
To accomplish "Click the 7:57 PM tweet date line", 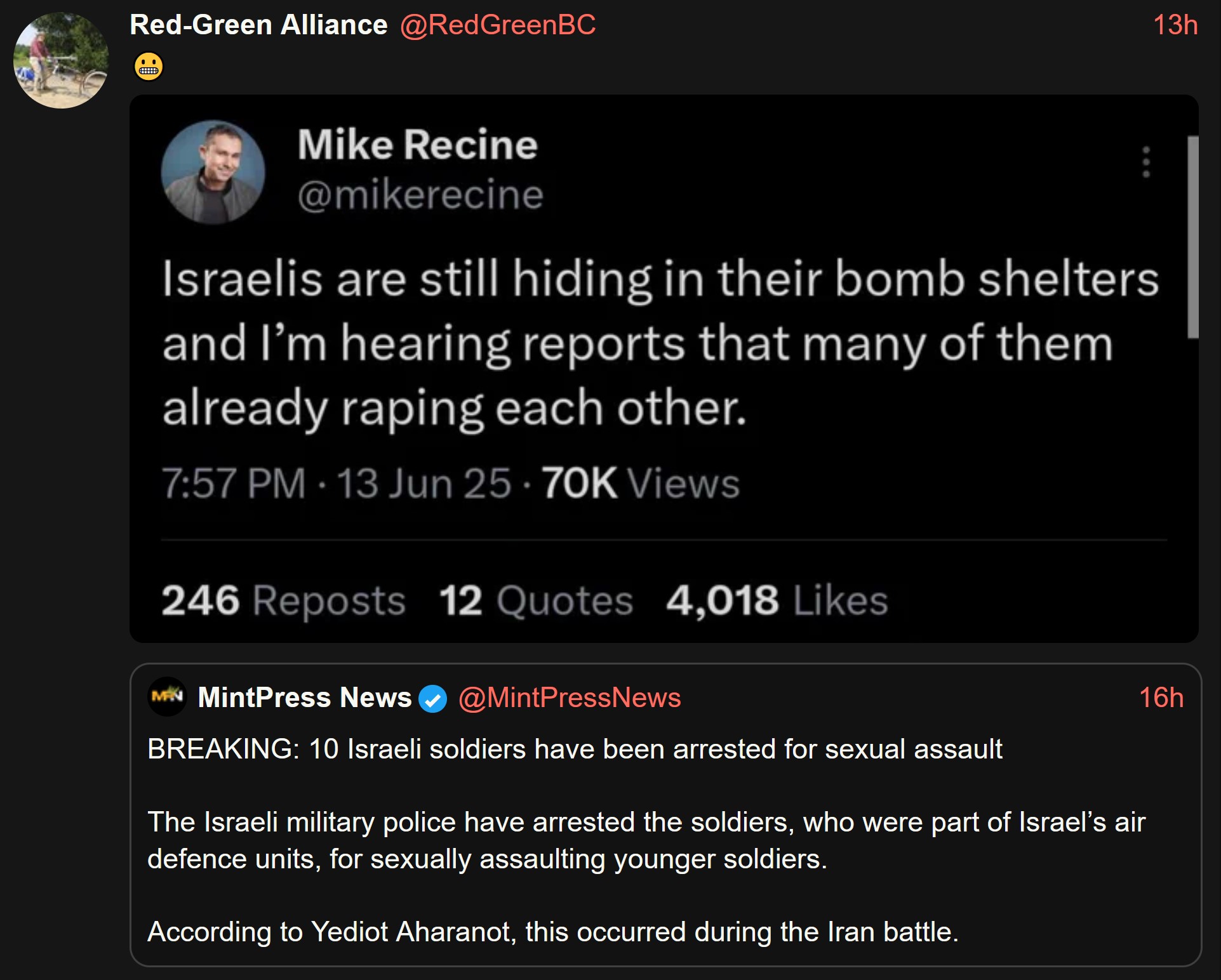I will click(x=450, y=483).
